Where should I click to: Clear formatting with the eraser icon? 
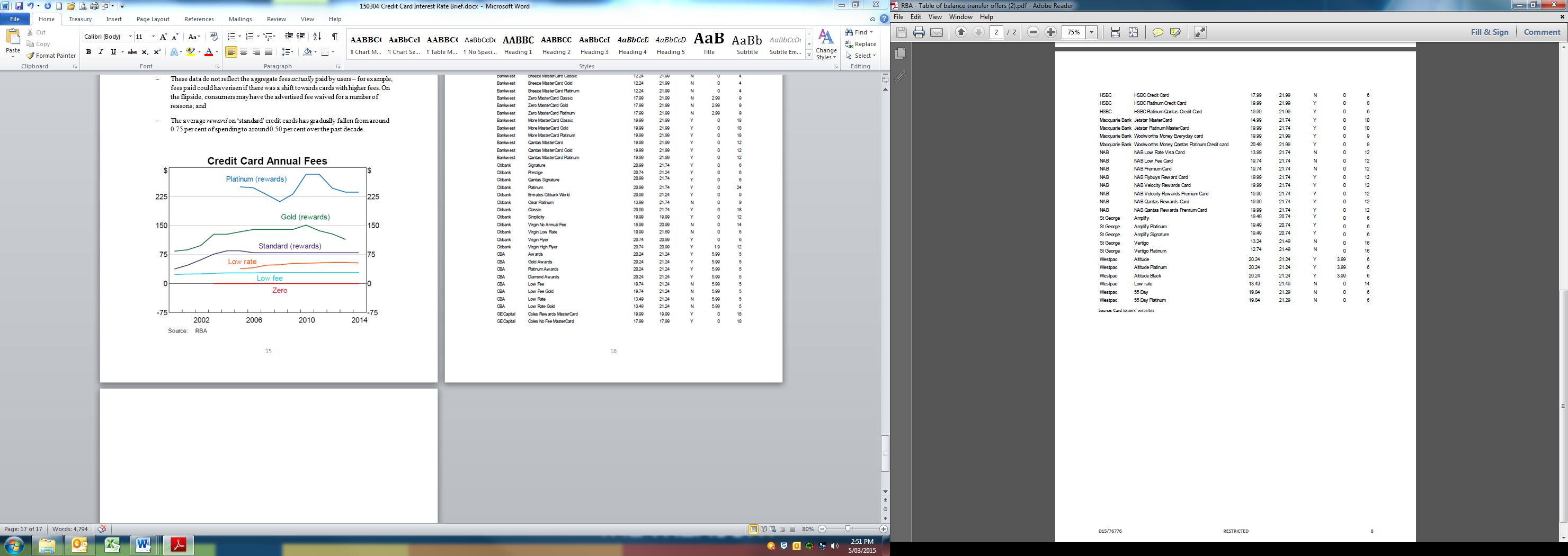(213, 37)
